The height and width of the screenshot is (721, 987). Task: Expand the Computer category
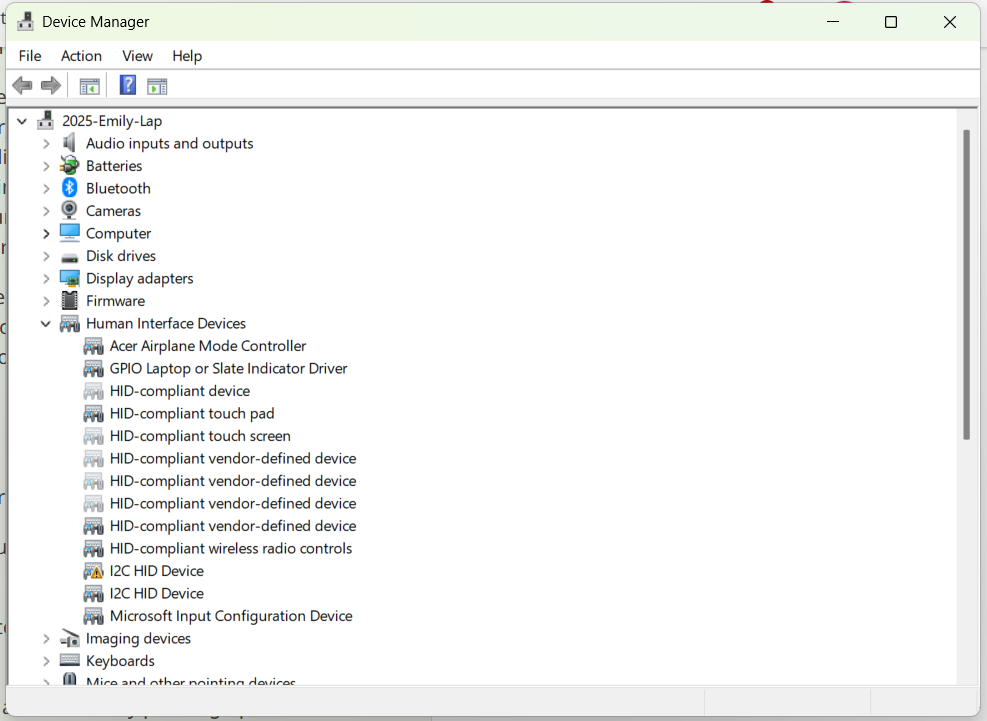coord(46,234)
